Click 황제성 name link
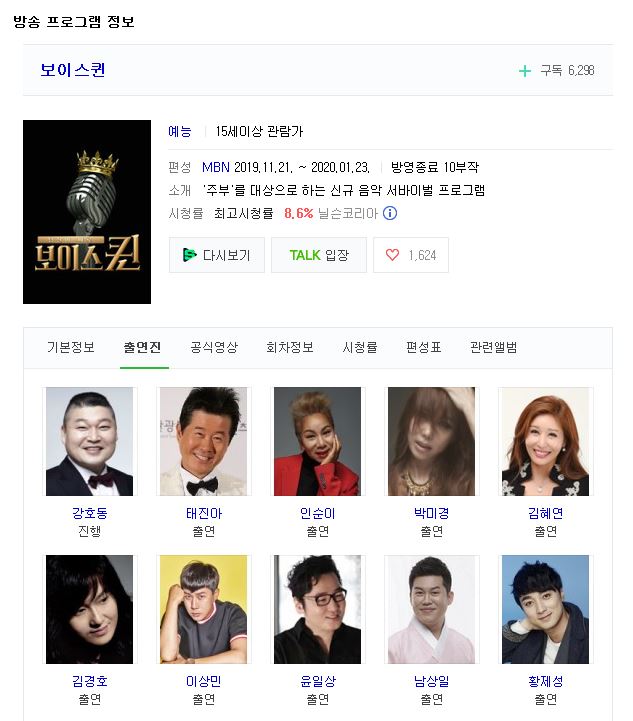Image resolution: width=633 pixels, height=721 pixels. tap(545, 681)
